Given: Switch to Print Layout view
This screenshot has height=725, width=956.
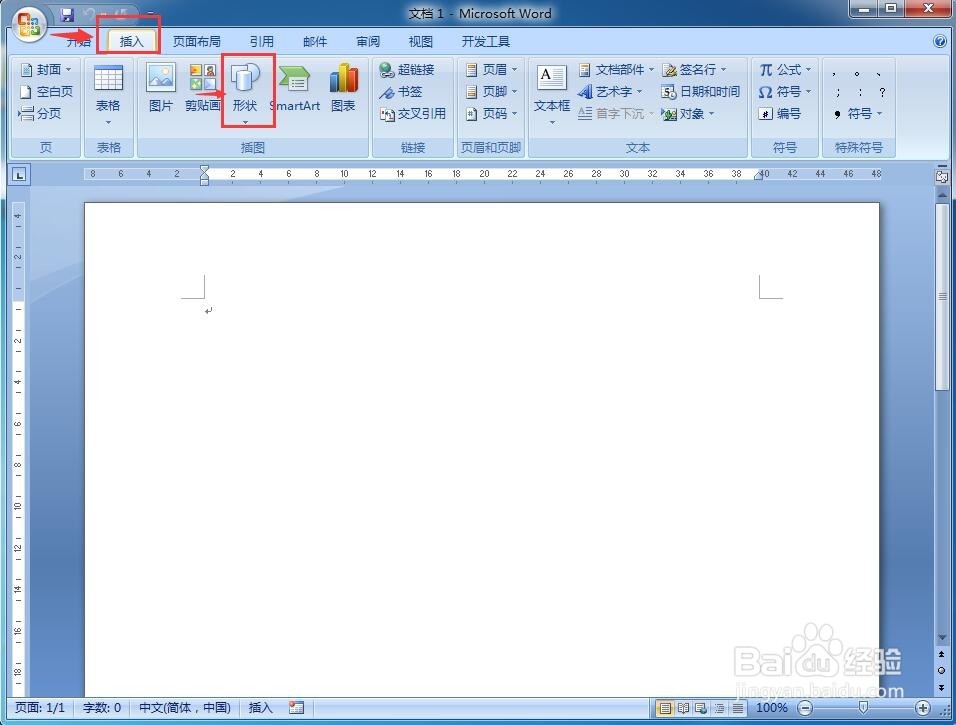Looking at the screenshot, I should point(665,708).
